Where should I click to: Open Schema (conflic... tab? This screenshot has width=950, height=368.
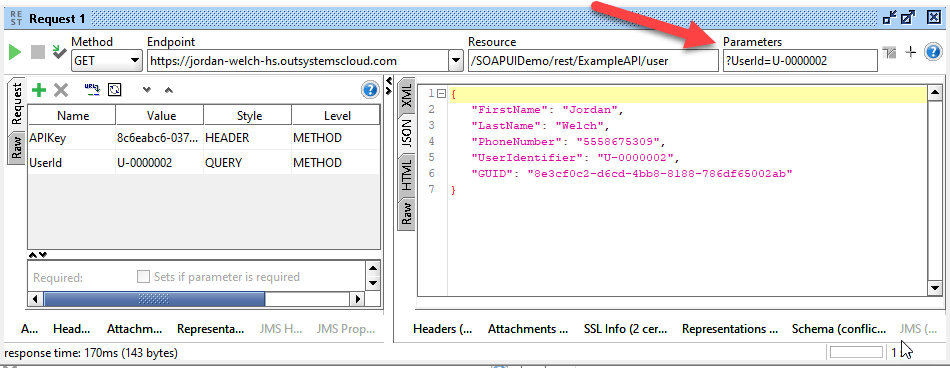[x=839, y=329]
